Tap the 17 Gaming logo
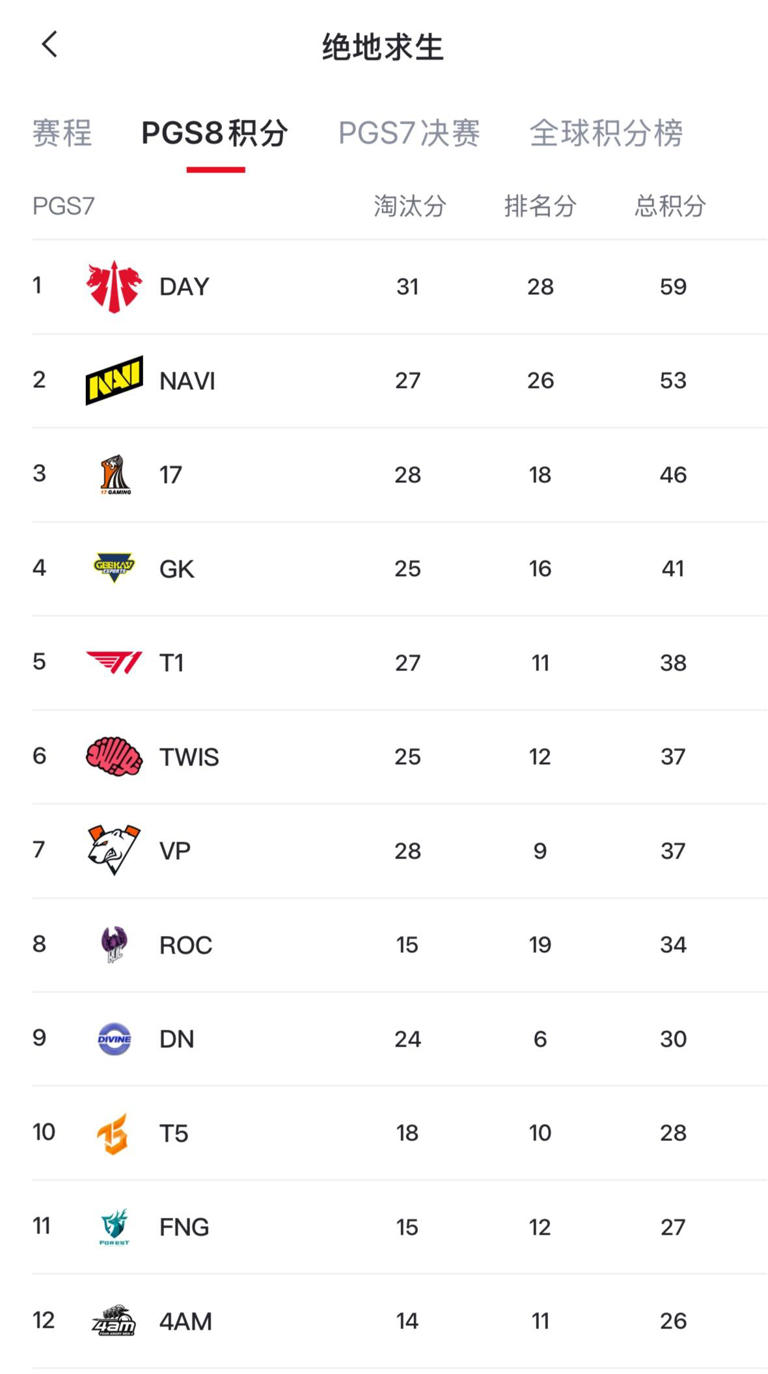This screenshot has width=768, height=1374. [114, 475]
